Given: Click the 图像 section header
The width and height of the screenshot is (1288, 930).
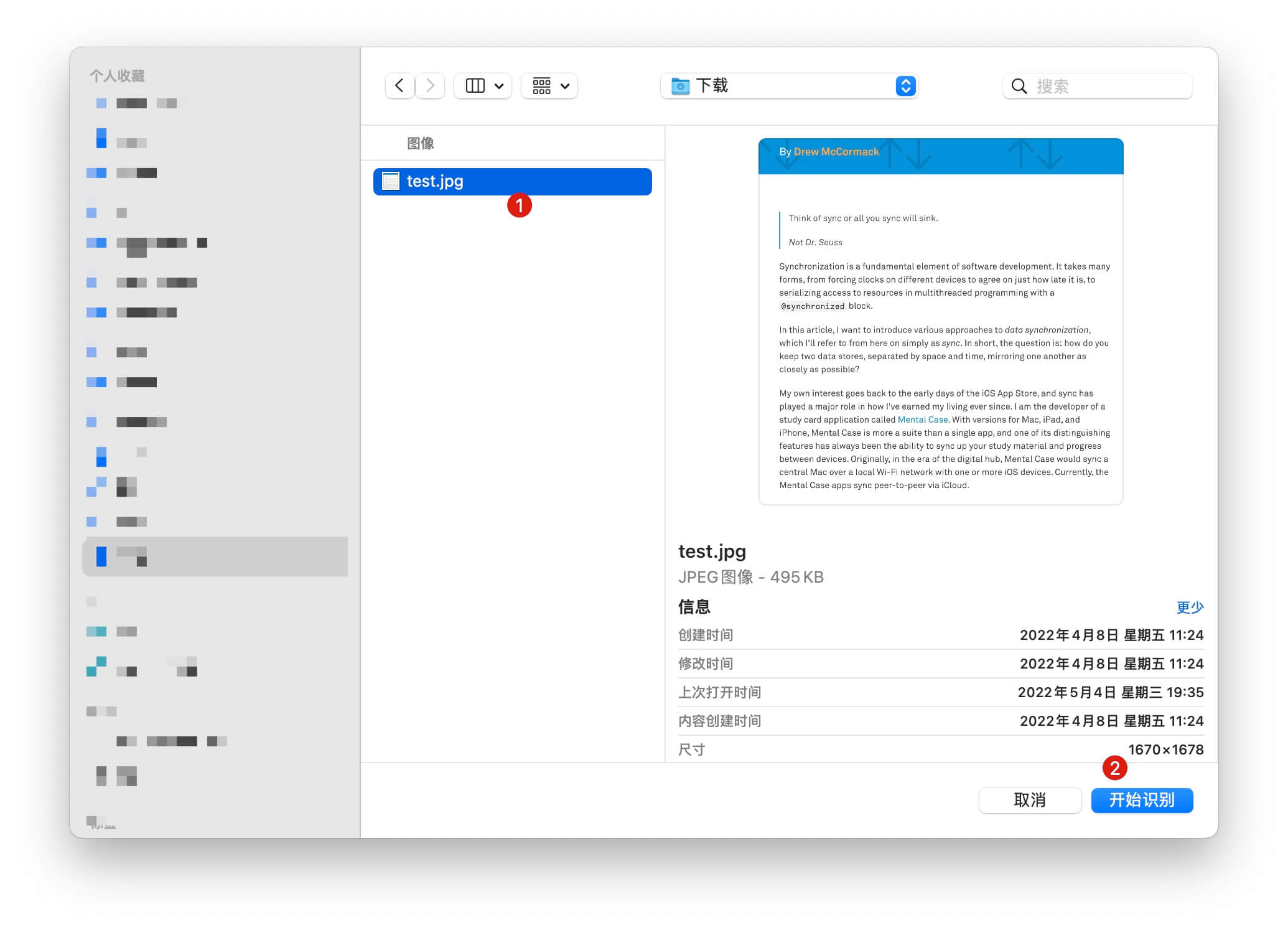Looking at the screenshot, I should point(421,143).
